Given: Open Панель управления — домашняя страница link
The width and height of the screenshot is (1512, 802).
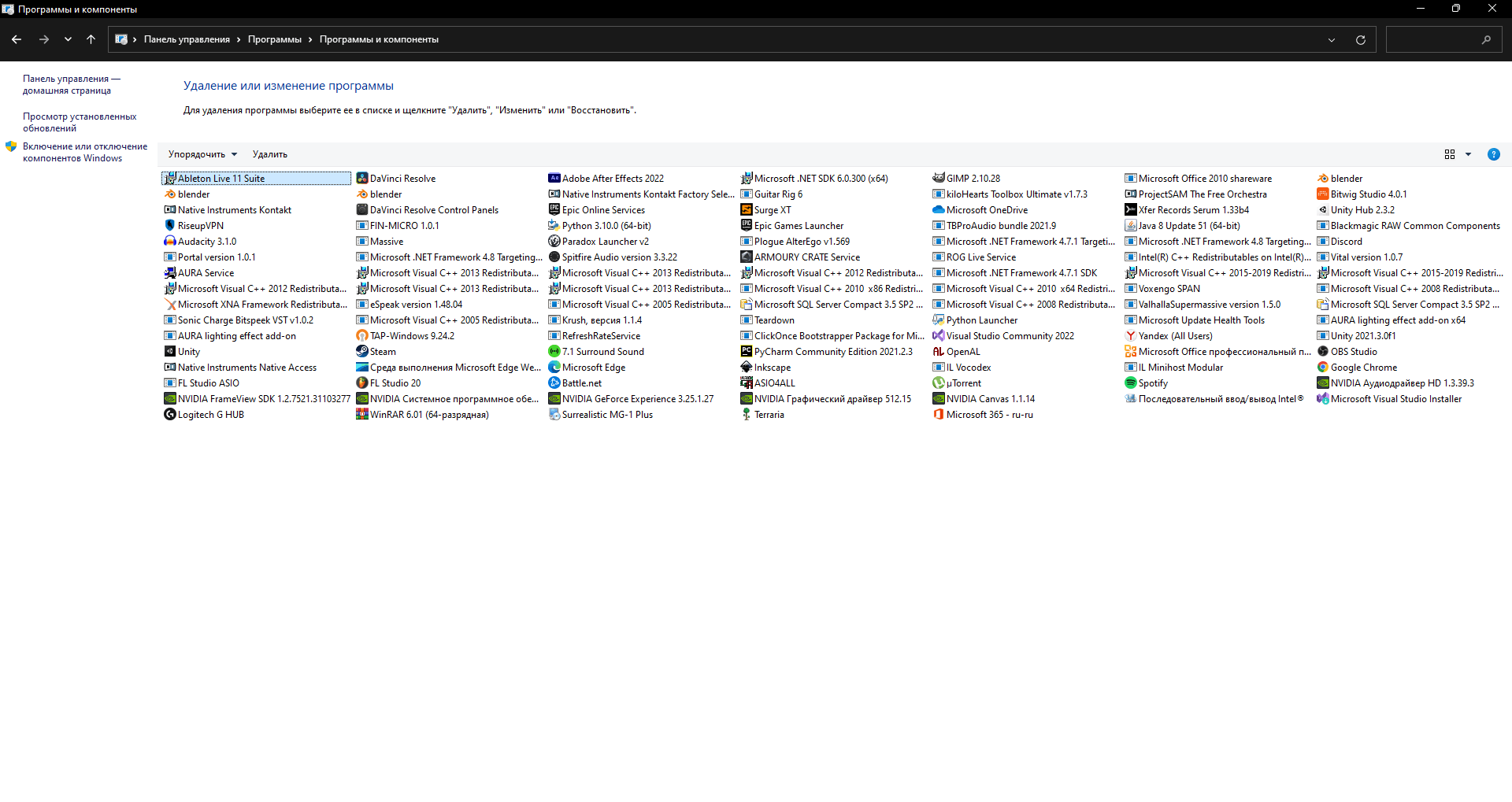Looking at the screenshot, I should 71,84.
